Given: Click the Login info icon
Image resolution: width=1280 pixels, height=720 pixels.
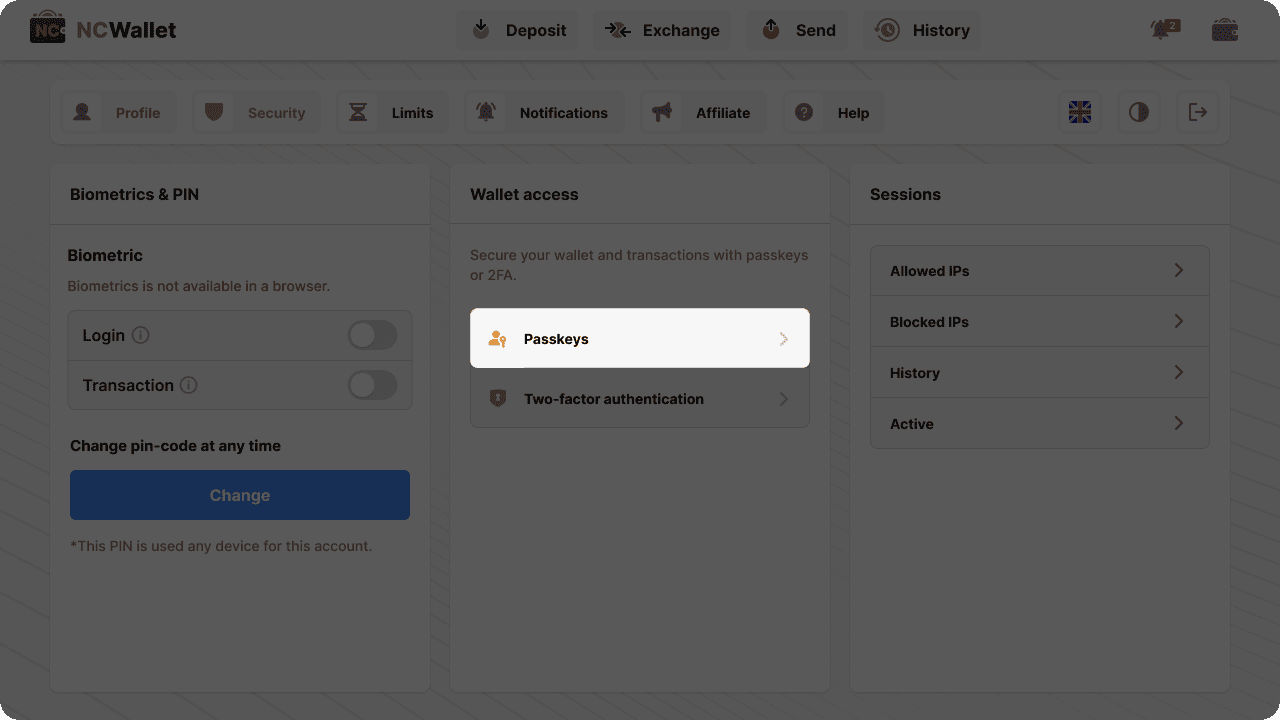Looking at the screenshot, I should pos(141,335).
